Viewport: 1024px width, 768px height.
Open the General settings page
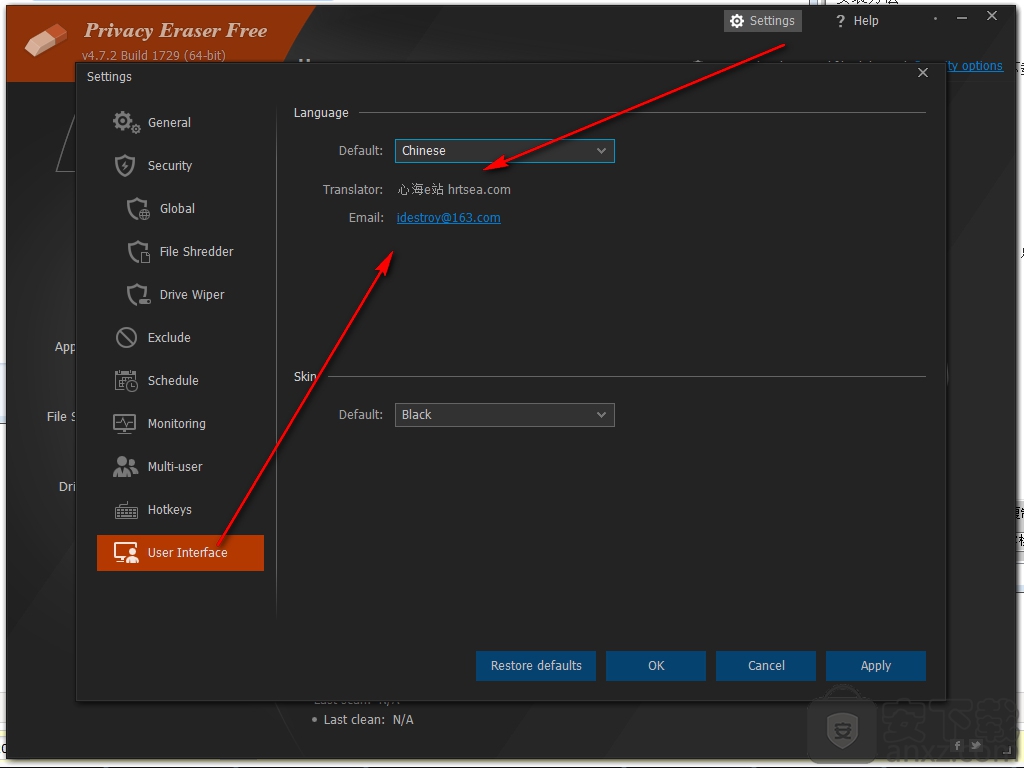[180, 122]
